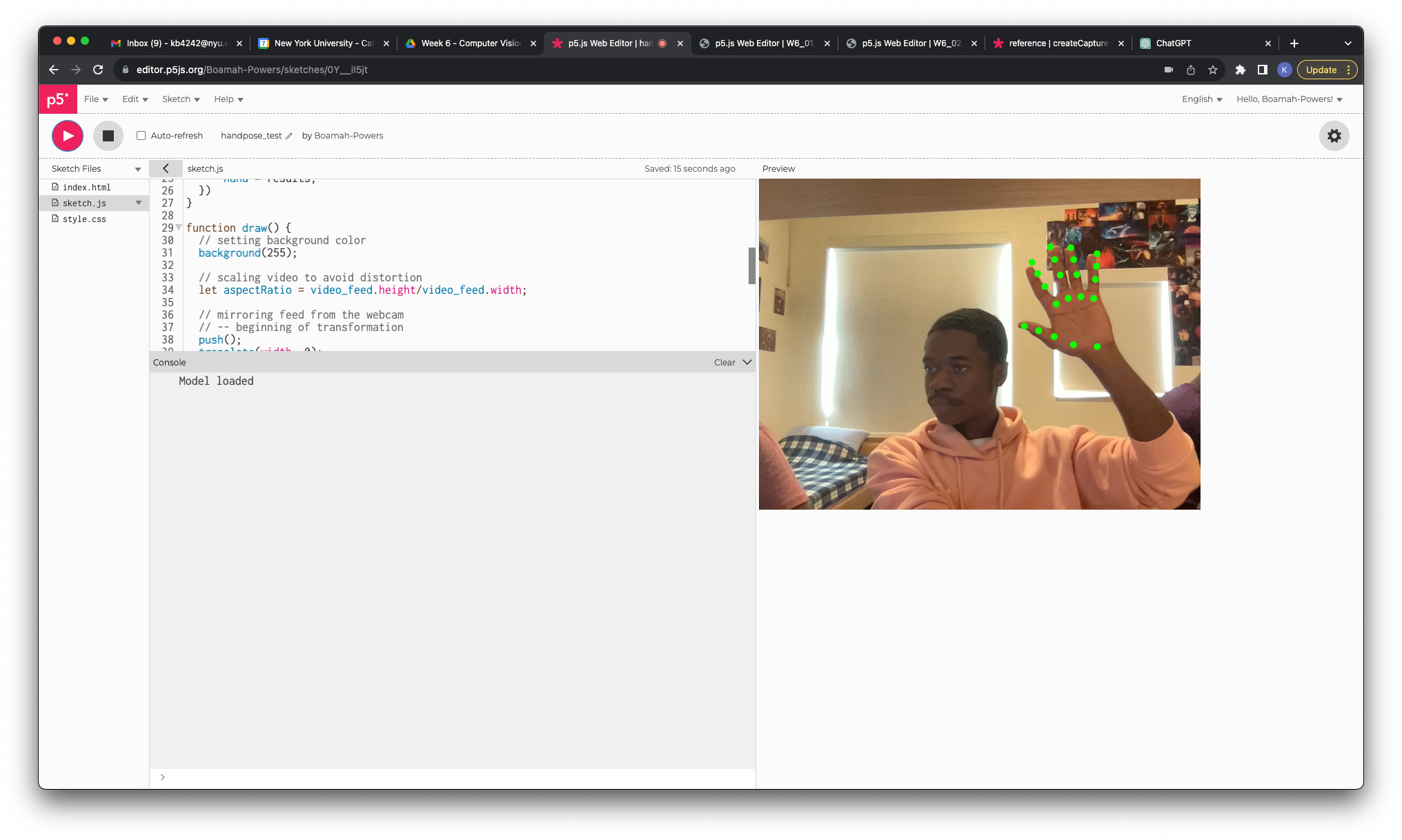Fold the draw function at line 29

tap(179, 228)
